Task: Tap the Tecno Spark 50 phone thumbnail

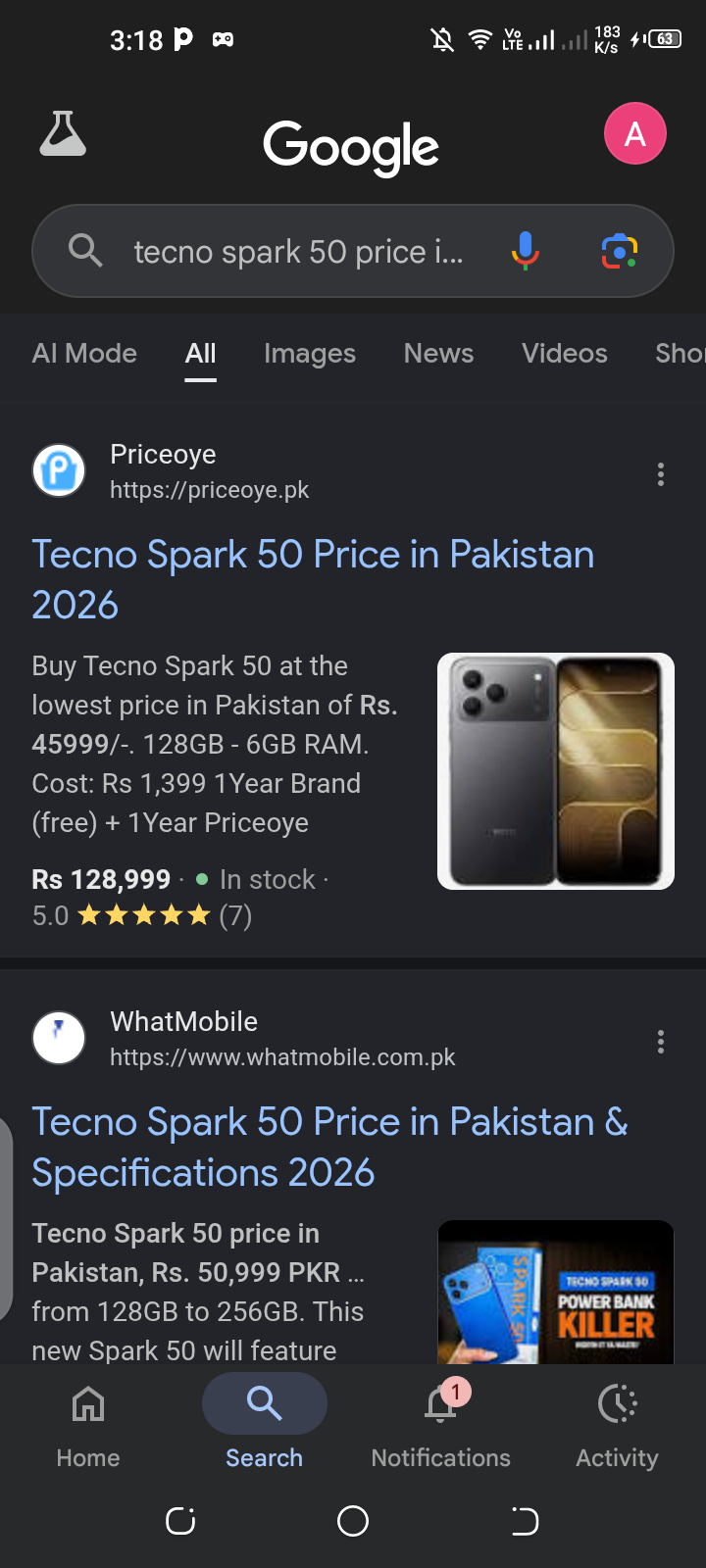Action: click(556, 771)
